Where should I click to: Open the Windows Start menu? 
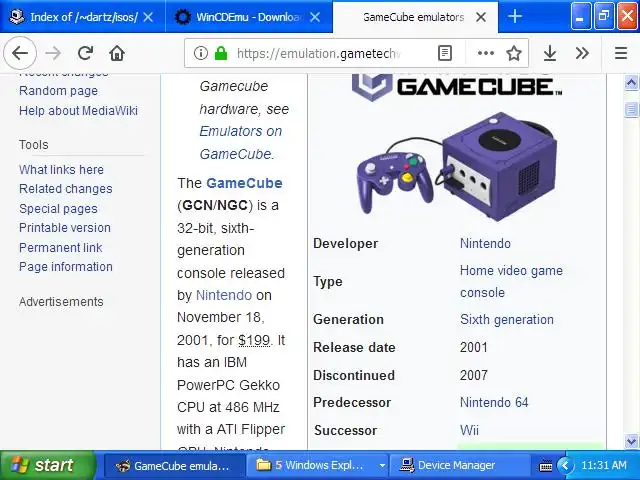(47, 465)
